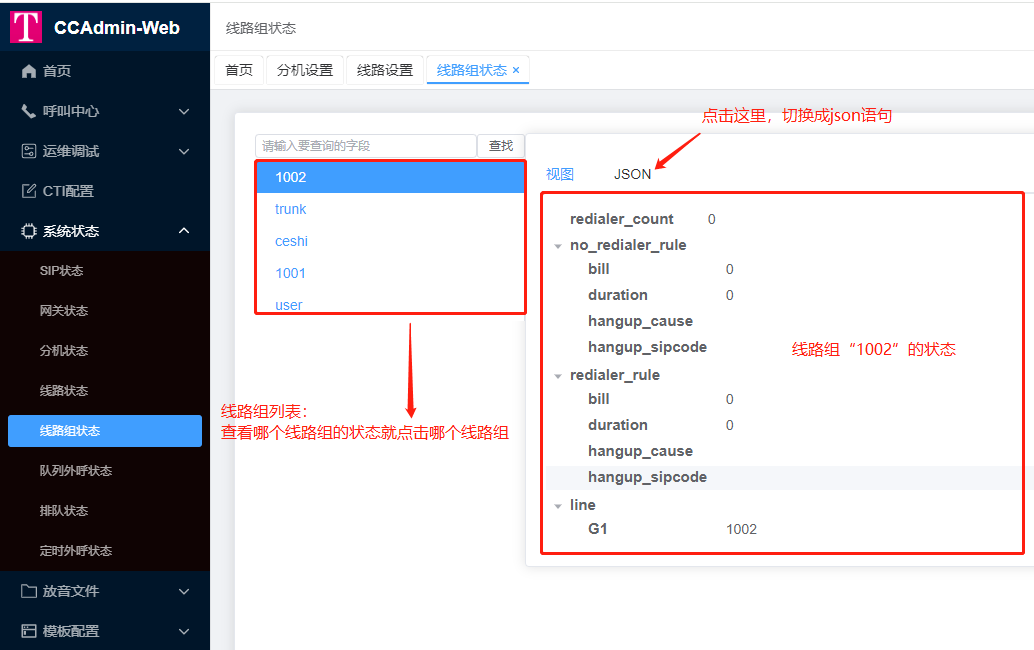
Task: Collapse the line tree node
Action: pyautogui.click(x=558, y=504)
